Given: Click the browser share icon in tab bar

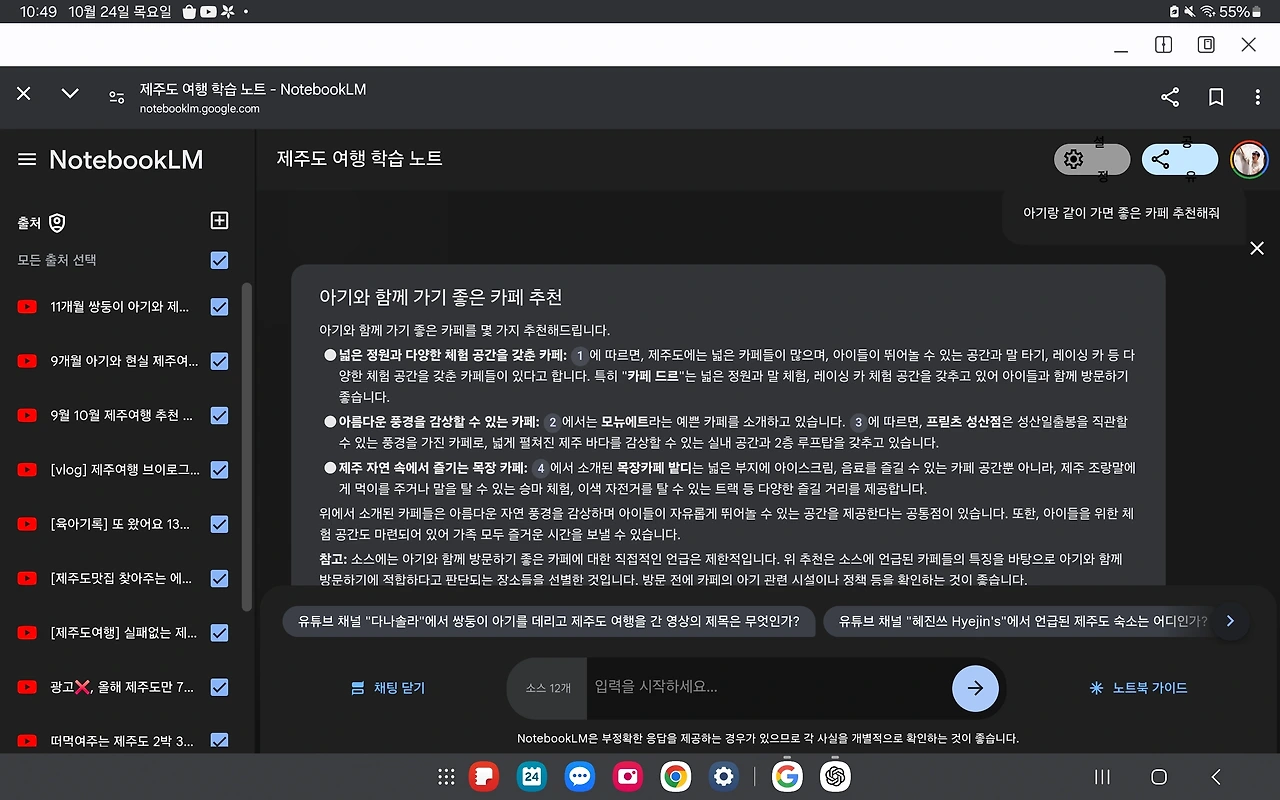Looking at the screenshot, I should coord(1170,97).
